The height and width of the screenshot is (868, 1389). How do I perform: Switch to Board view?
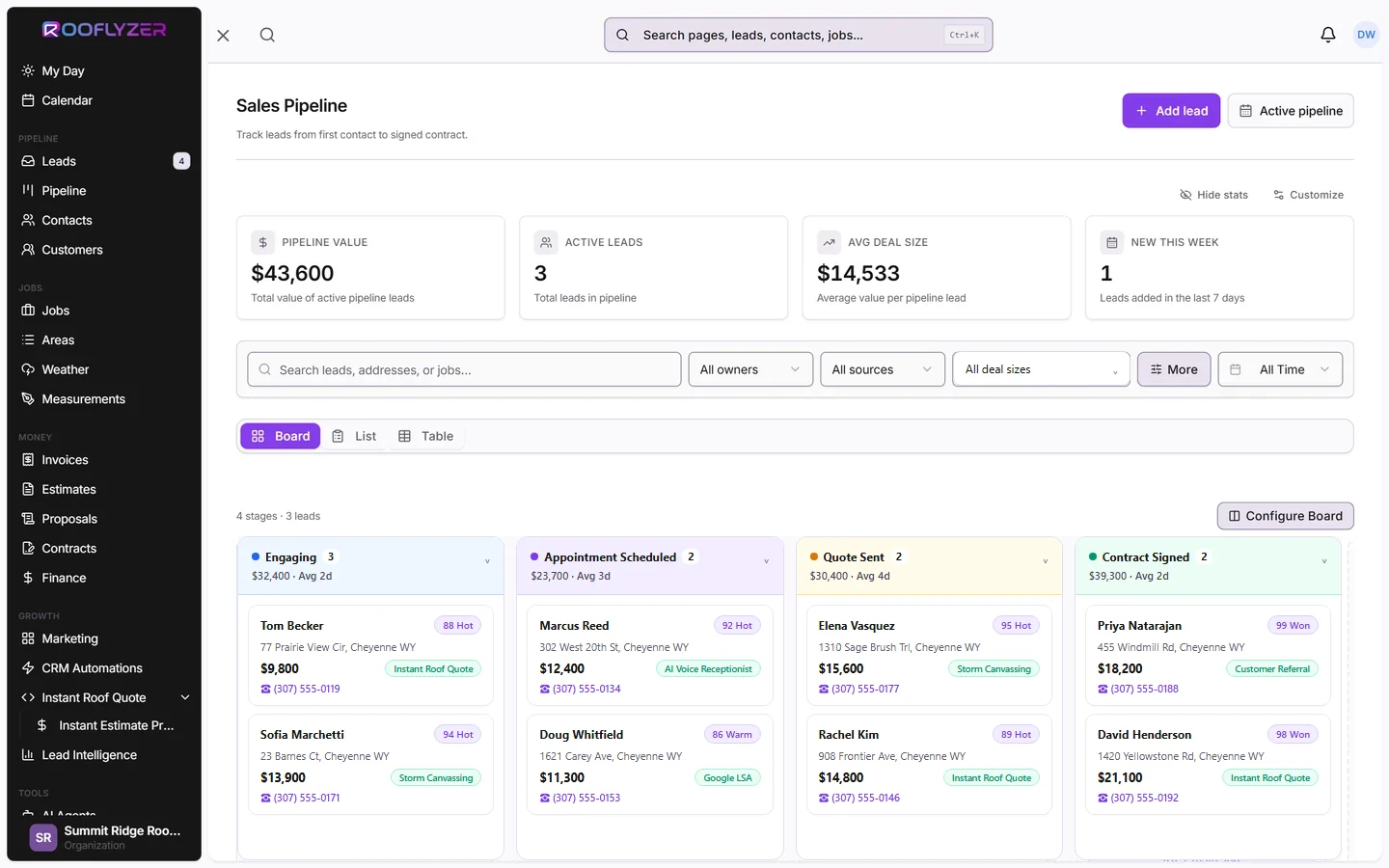pos(280,436)
